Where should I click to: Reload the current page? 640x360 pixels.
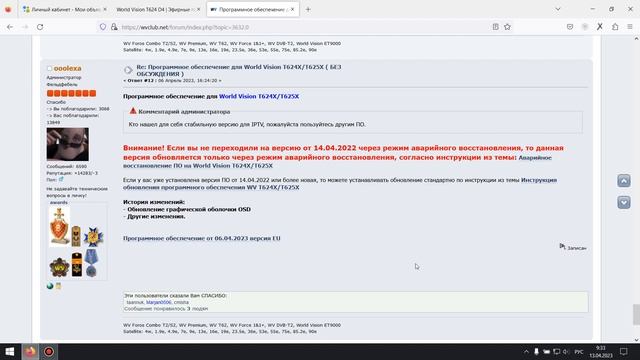[40, 27]
